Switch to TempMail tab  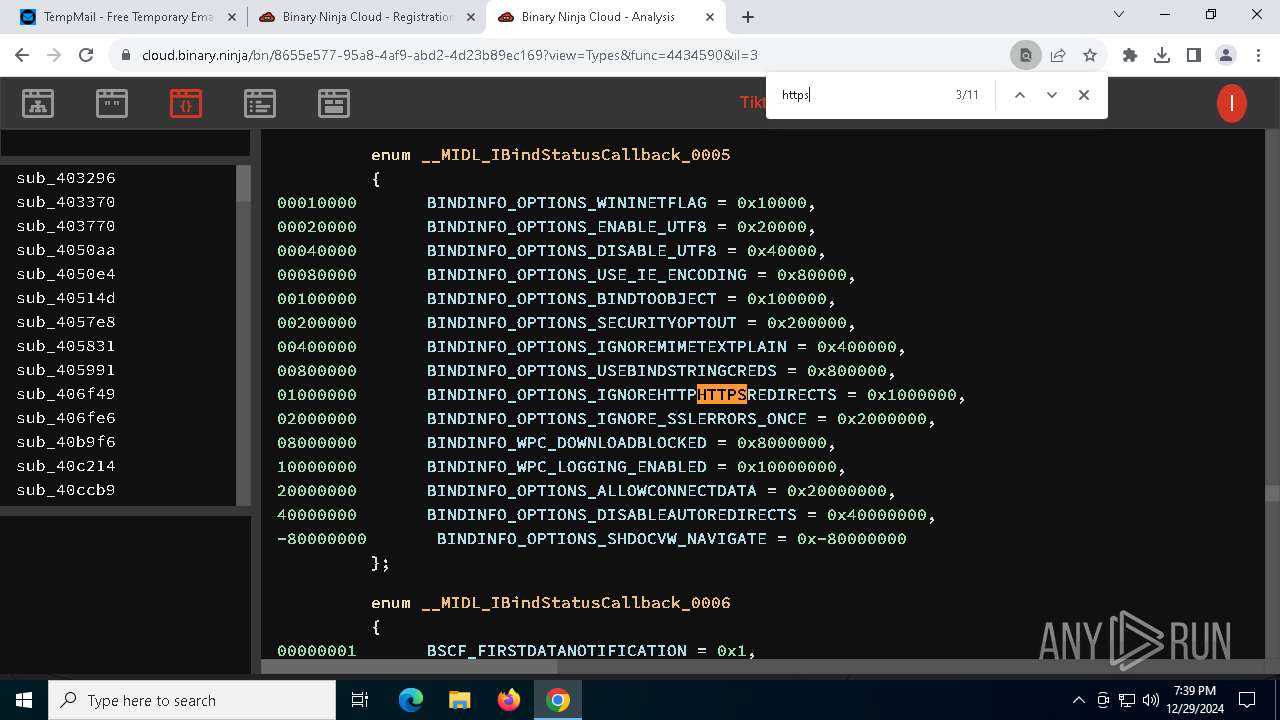click(127, 17)
